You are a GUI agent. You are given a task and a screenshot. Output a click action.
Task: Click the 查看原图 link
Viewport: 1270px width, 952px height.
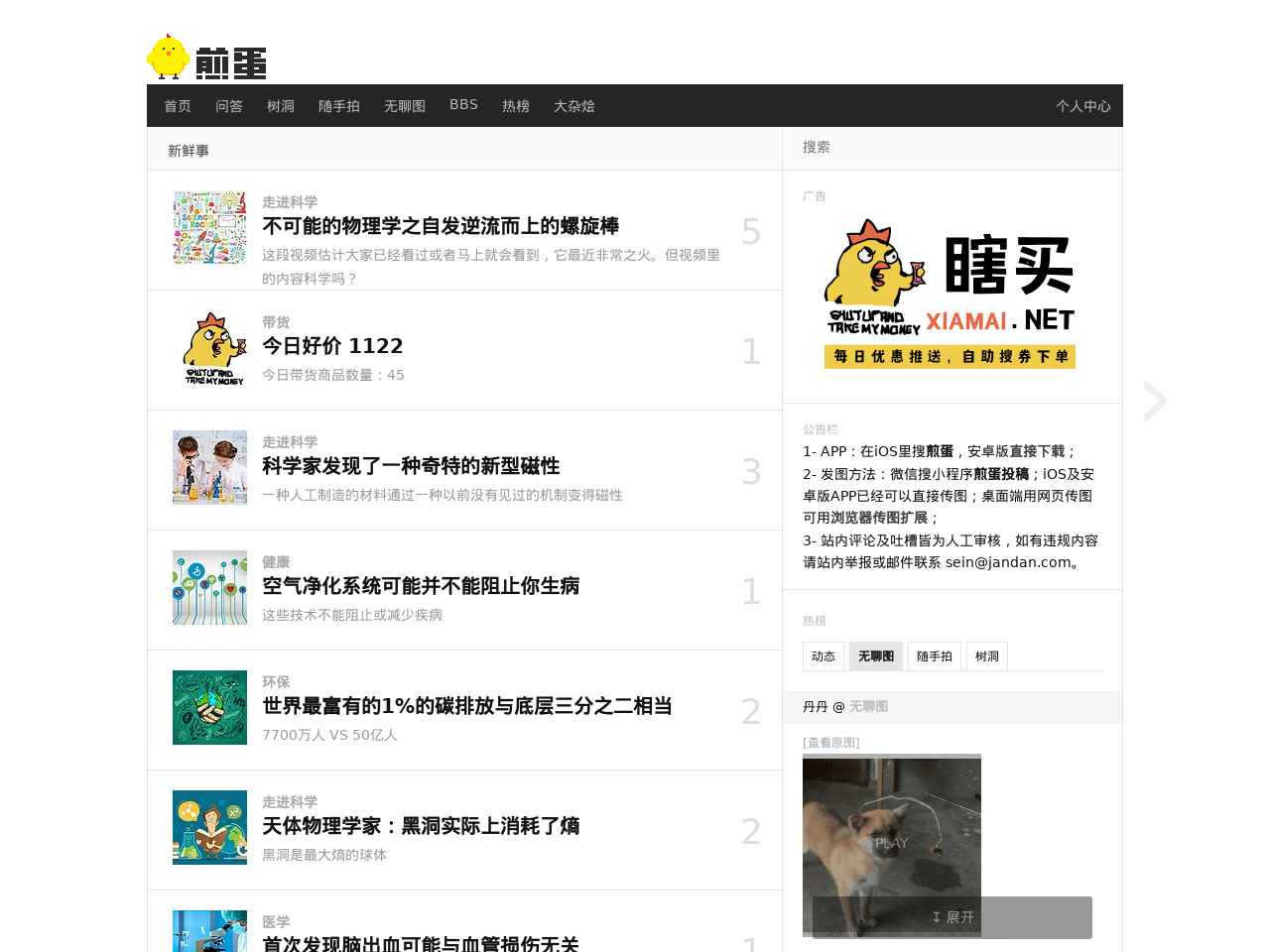tap(831, 743)
